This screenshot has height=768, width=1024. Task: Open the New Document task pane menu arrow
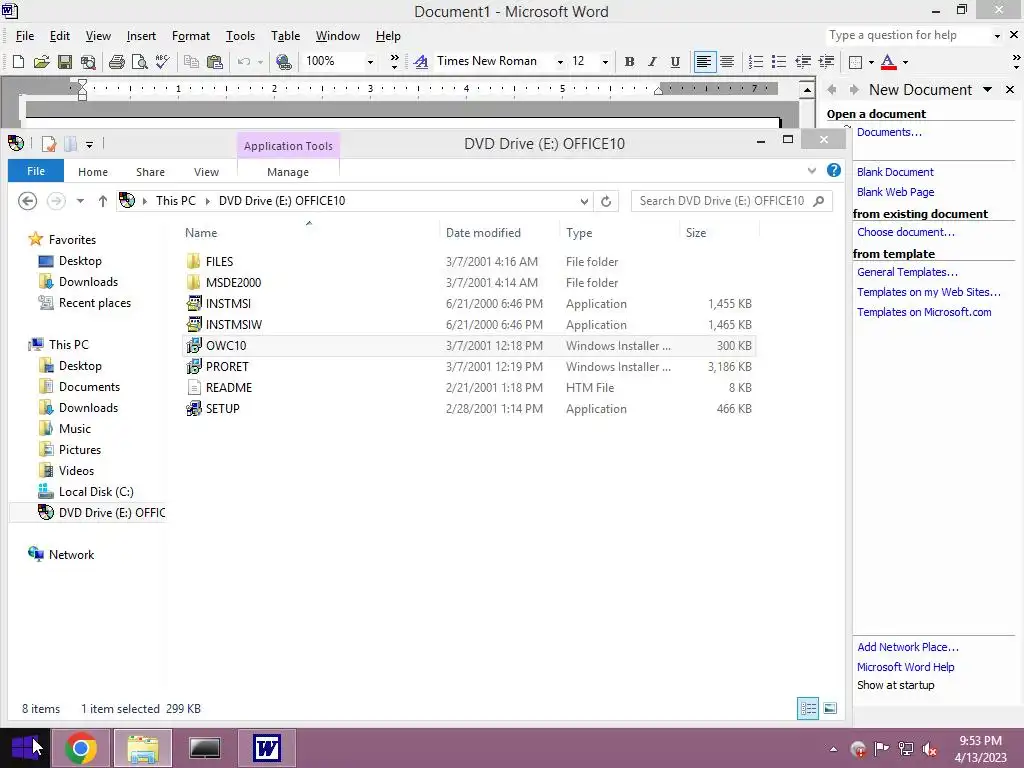pyautogui.click(x=987, y=89)
